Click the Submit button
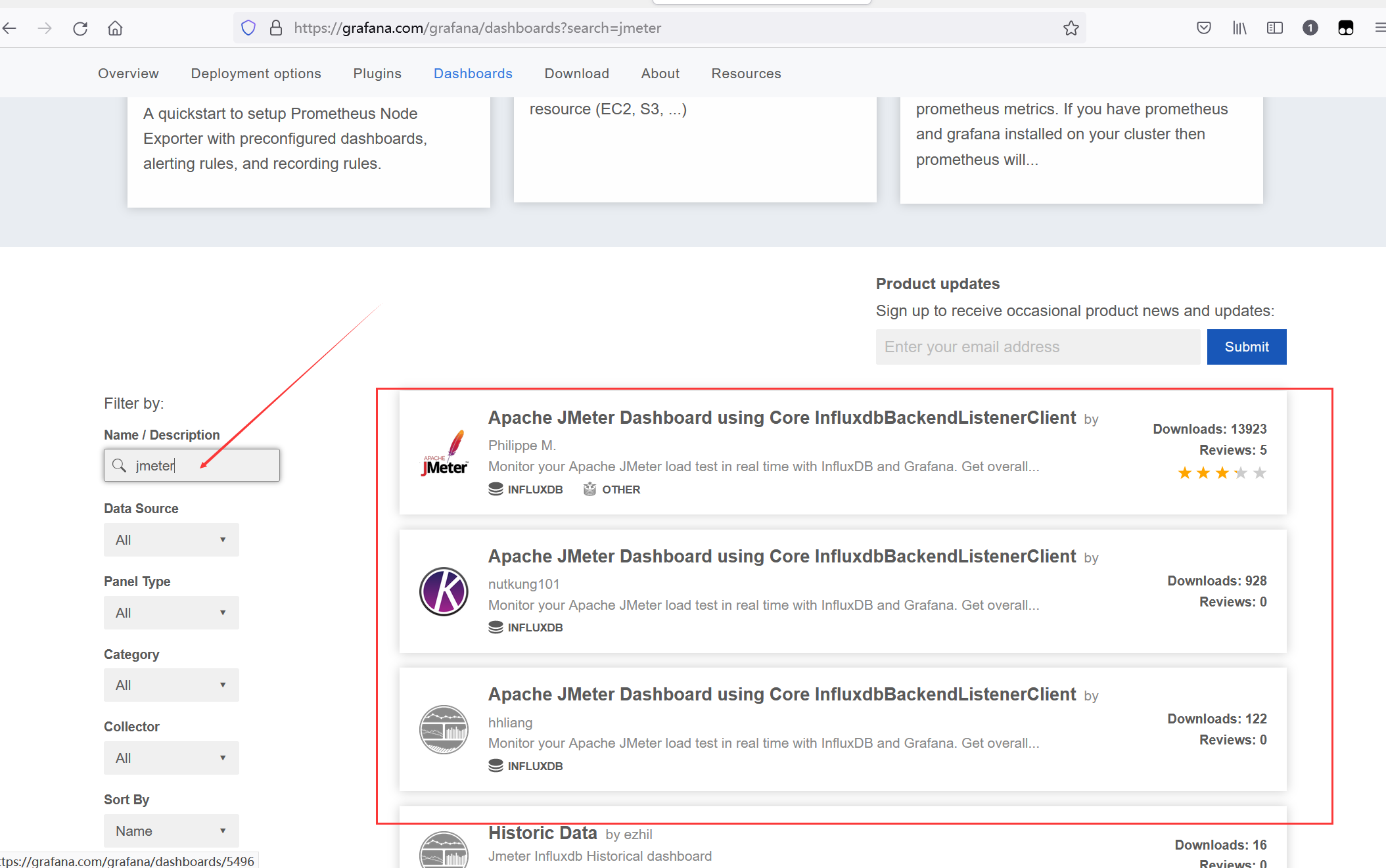 (x=1246, y=347)
